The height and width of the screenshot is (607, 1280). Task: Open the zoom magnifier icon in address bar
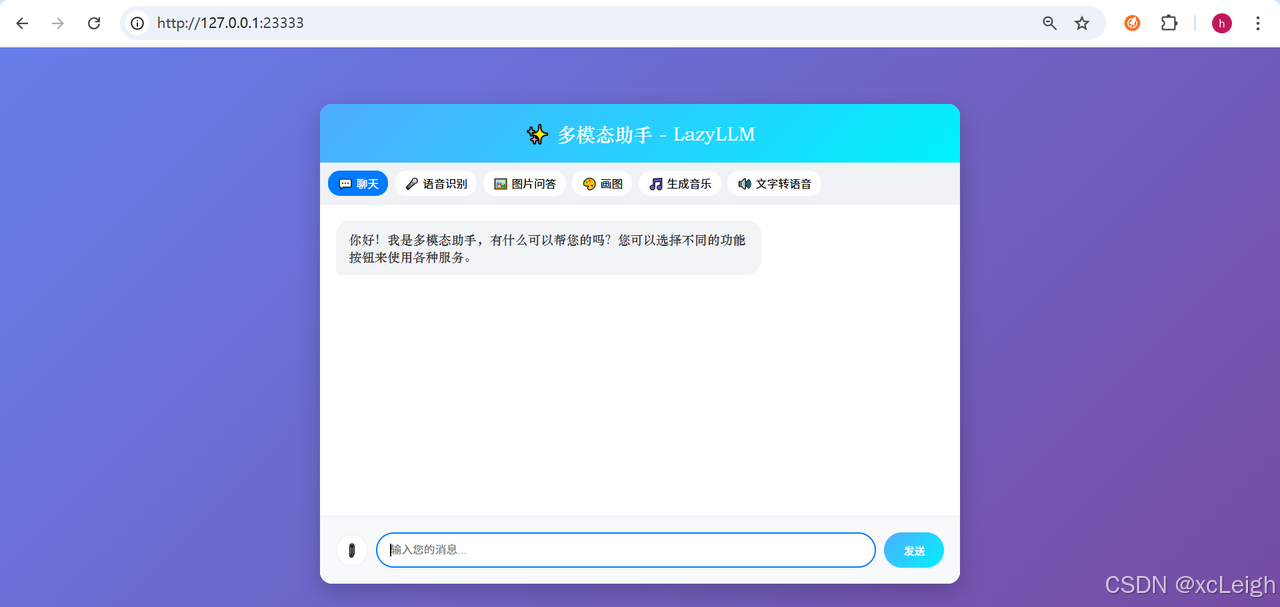click(x=1050, y=23)
